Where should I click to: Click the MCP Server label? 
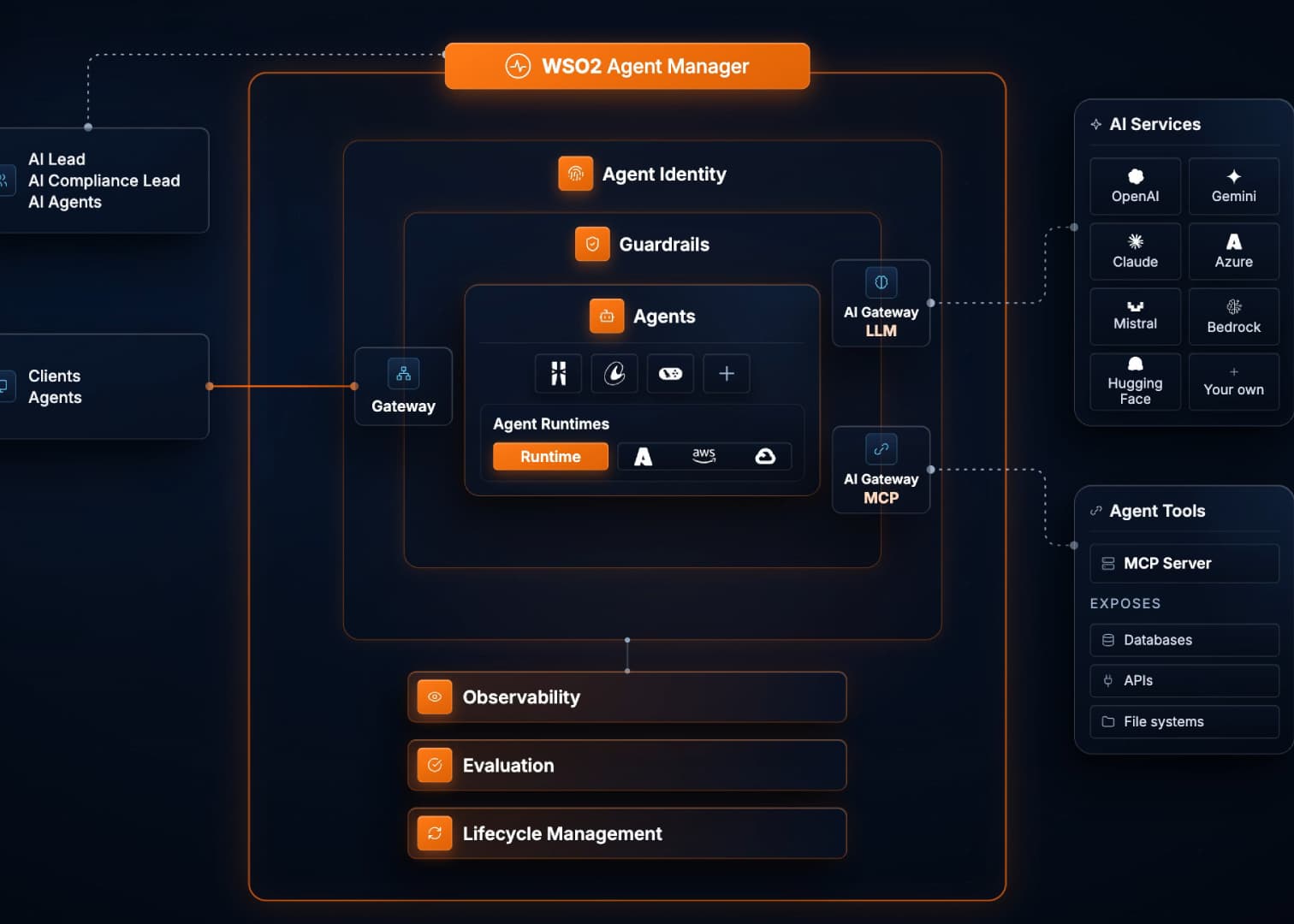(1167, 564)
